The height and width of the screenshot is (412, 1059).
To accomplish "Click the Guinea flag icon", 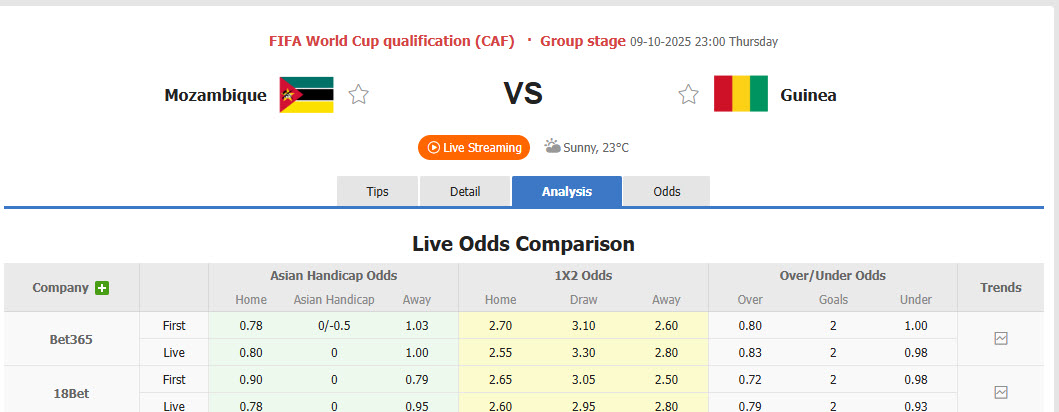I will tap(740, 94).
